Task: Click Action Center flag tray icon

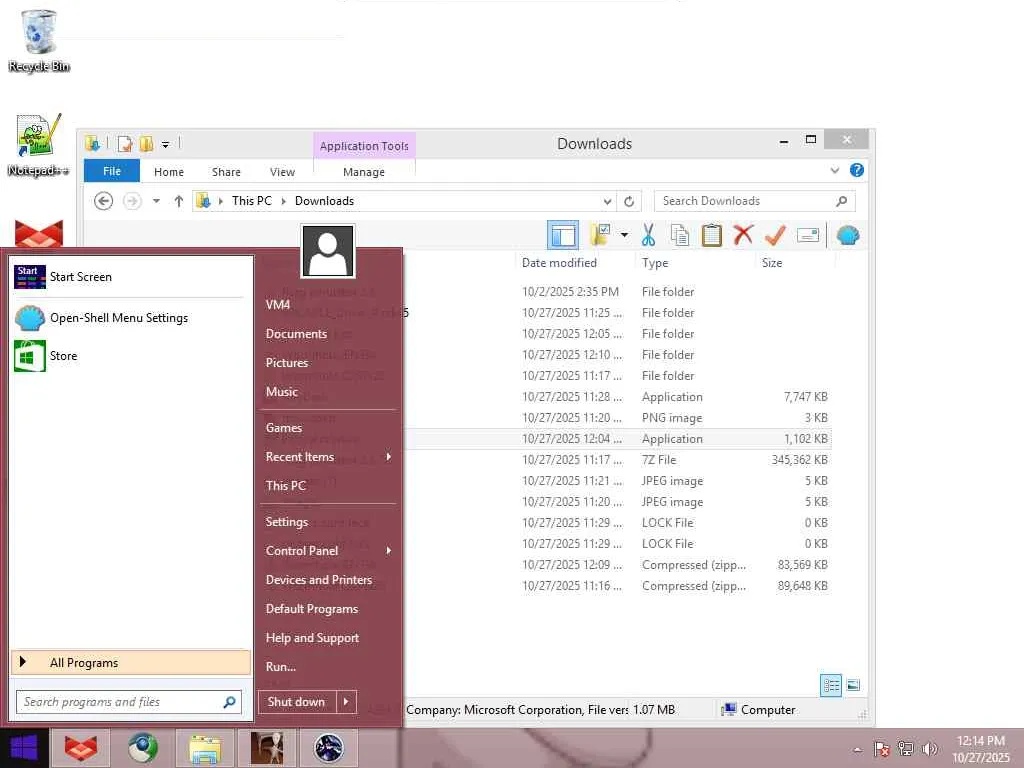Action: pyautogui.click(x=881, y=749)
